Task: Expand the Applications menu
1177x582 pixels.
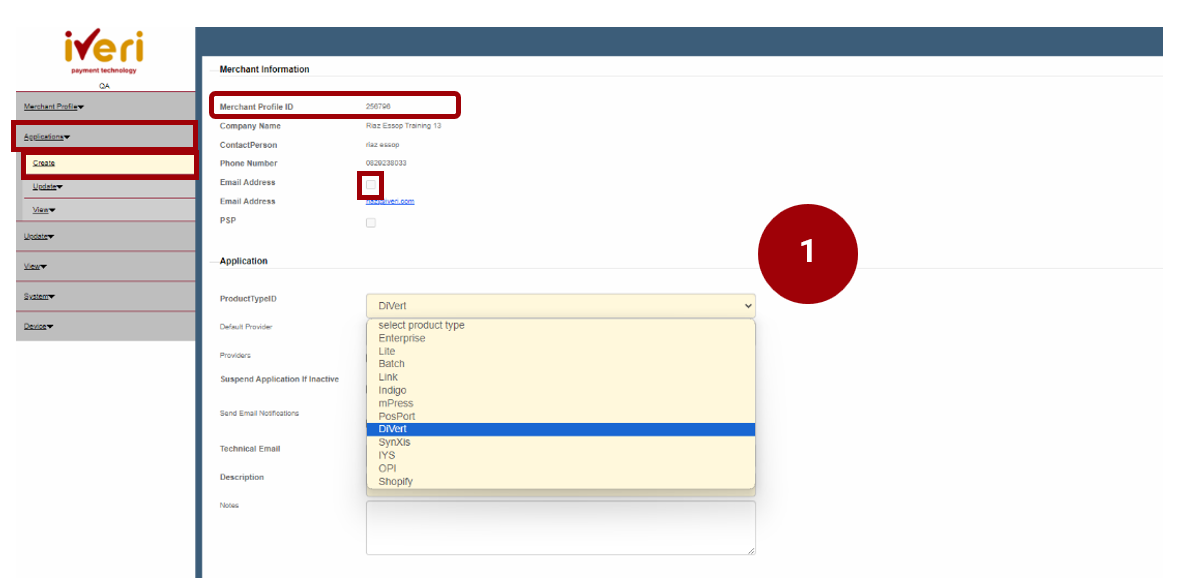Action: (x=46, y=136)
